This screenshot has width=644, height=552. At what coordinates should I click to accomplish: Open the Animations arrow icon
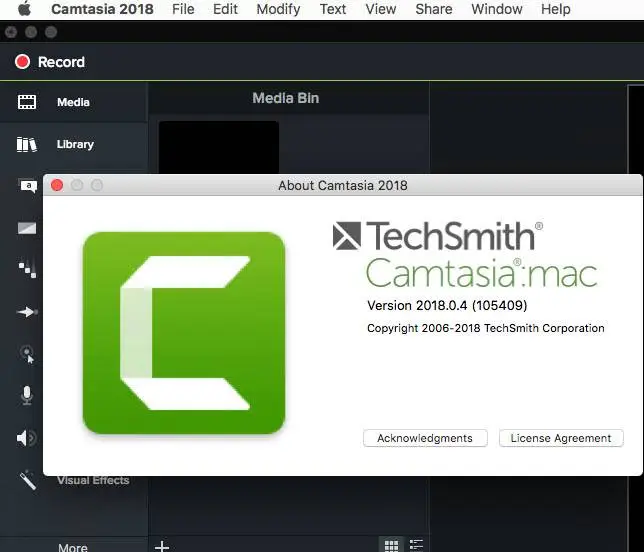click(x=27, y=312)
